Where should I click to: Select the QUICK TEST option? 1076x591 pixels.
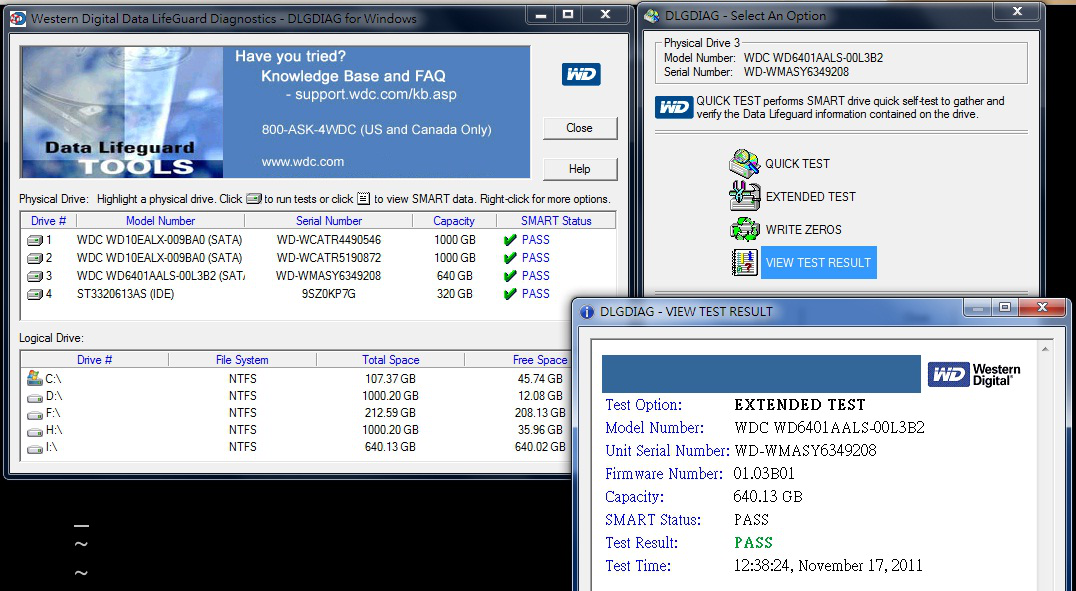pos(797,163)
